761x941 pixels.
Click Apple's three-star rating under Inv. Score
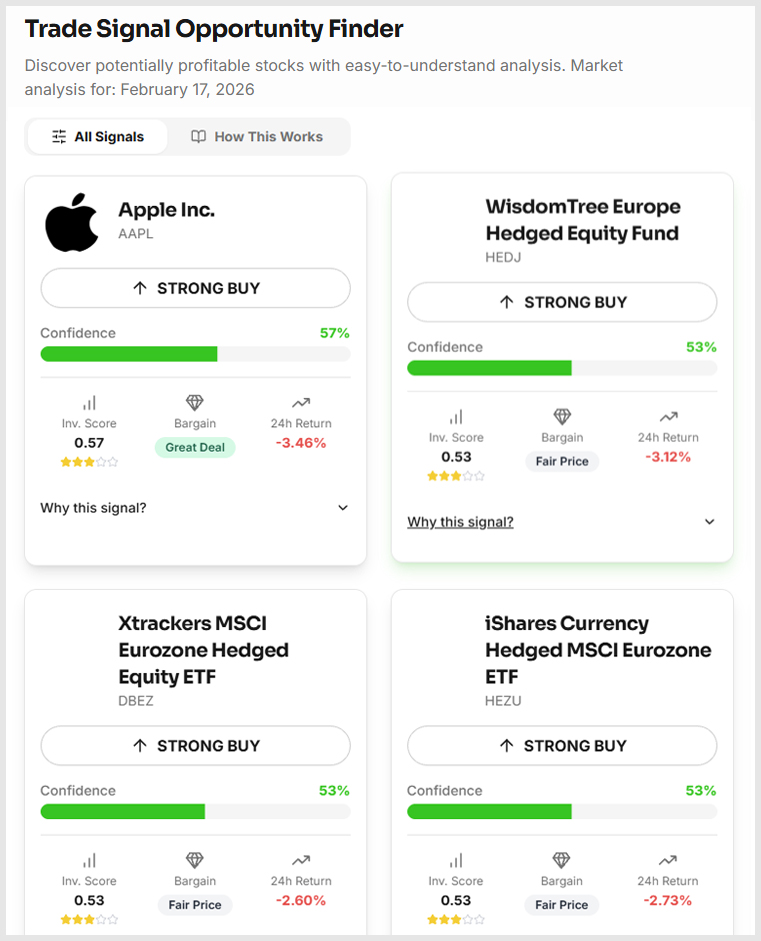point(89,462)
